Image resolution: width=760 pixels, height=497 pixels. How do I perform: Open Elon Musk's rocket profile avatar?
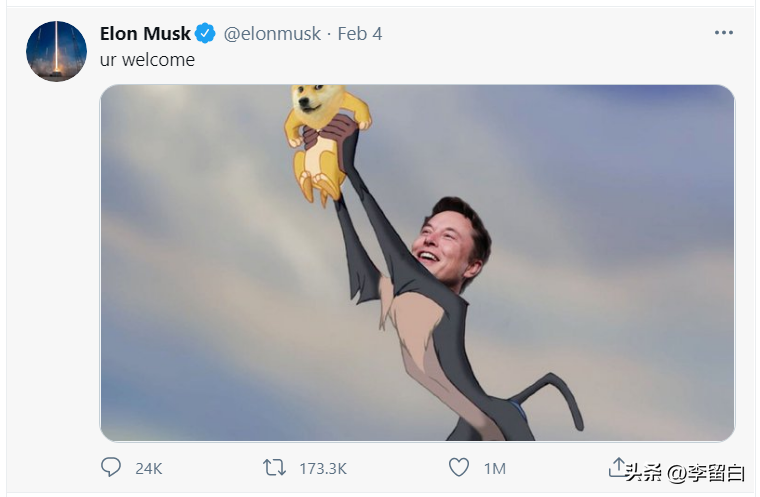[x=56, y=51]
